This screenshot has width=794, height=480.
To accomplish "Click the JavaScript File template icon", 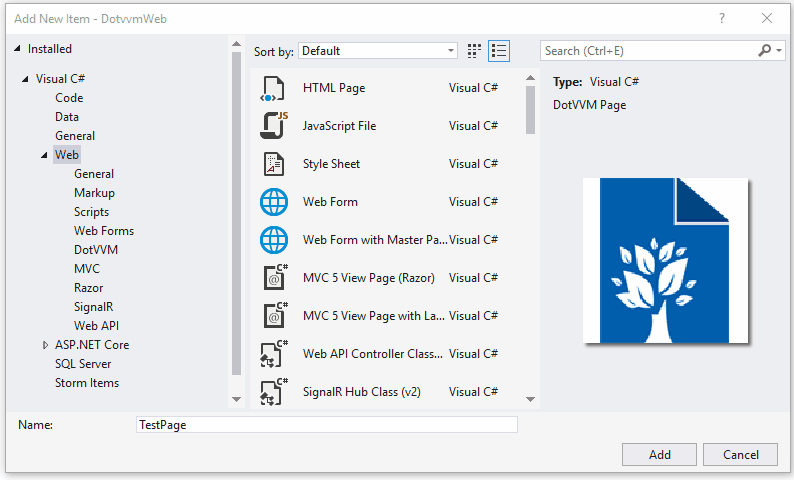I will point(274,126).
